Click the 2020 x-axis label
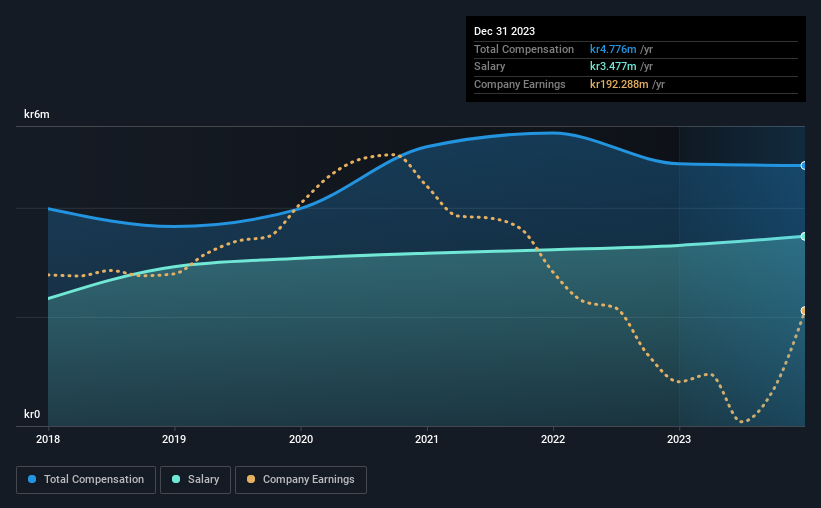Screen dimensions: 821x508 pos(301,439)
